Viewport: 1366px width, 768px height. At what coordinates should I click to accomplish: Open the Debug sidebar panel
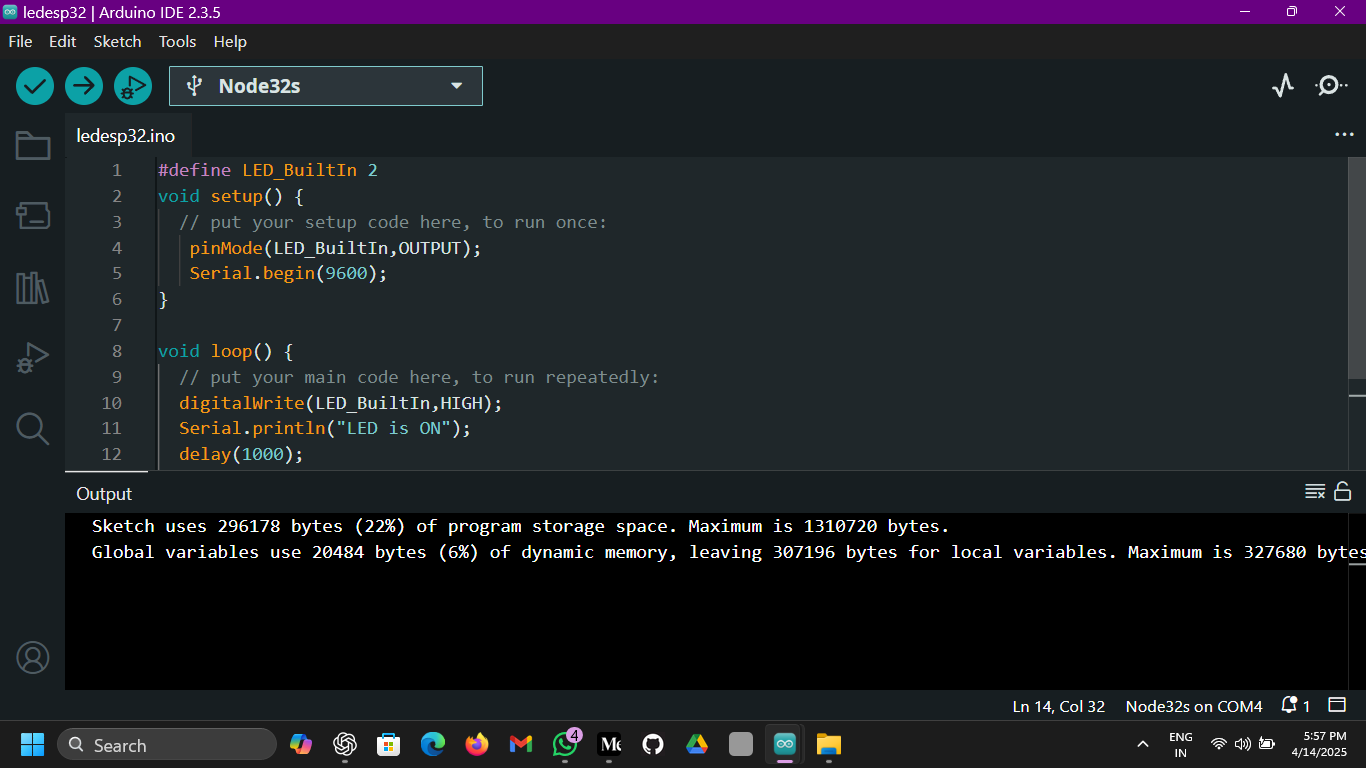(x=32, y=358)
